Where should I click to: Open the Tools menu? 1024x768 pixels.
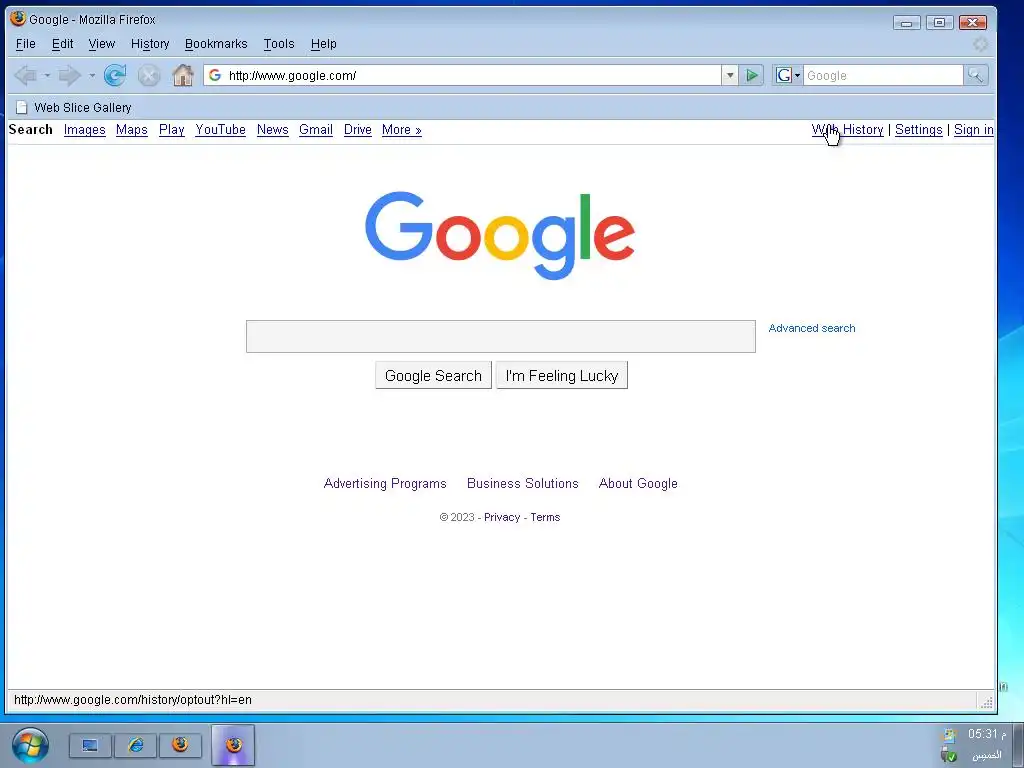[279, 44]
